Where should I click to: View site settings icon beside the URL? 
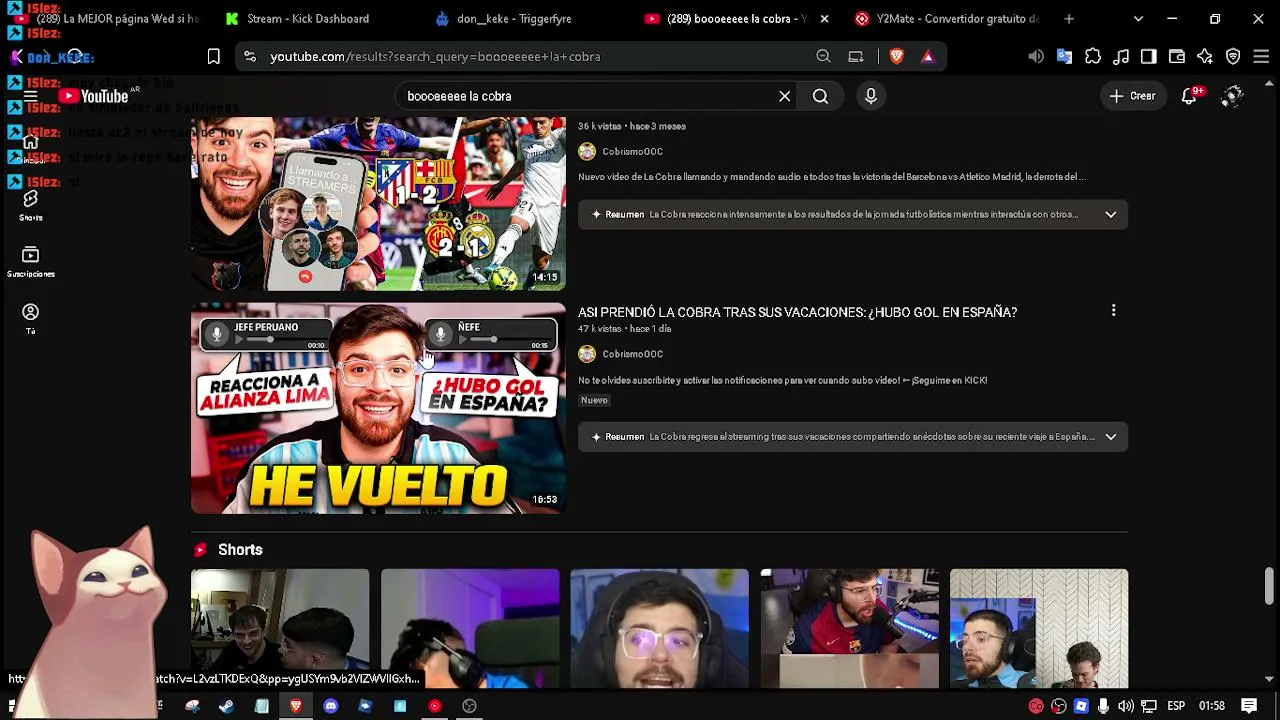tap(250, 57)
